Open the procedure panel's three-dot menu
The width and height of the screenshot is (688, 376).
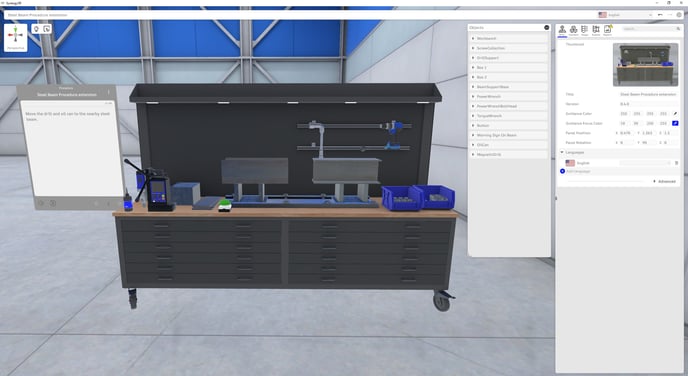(x=109, y=92)
